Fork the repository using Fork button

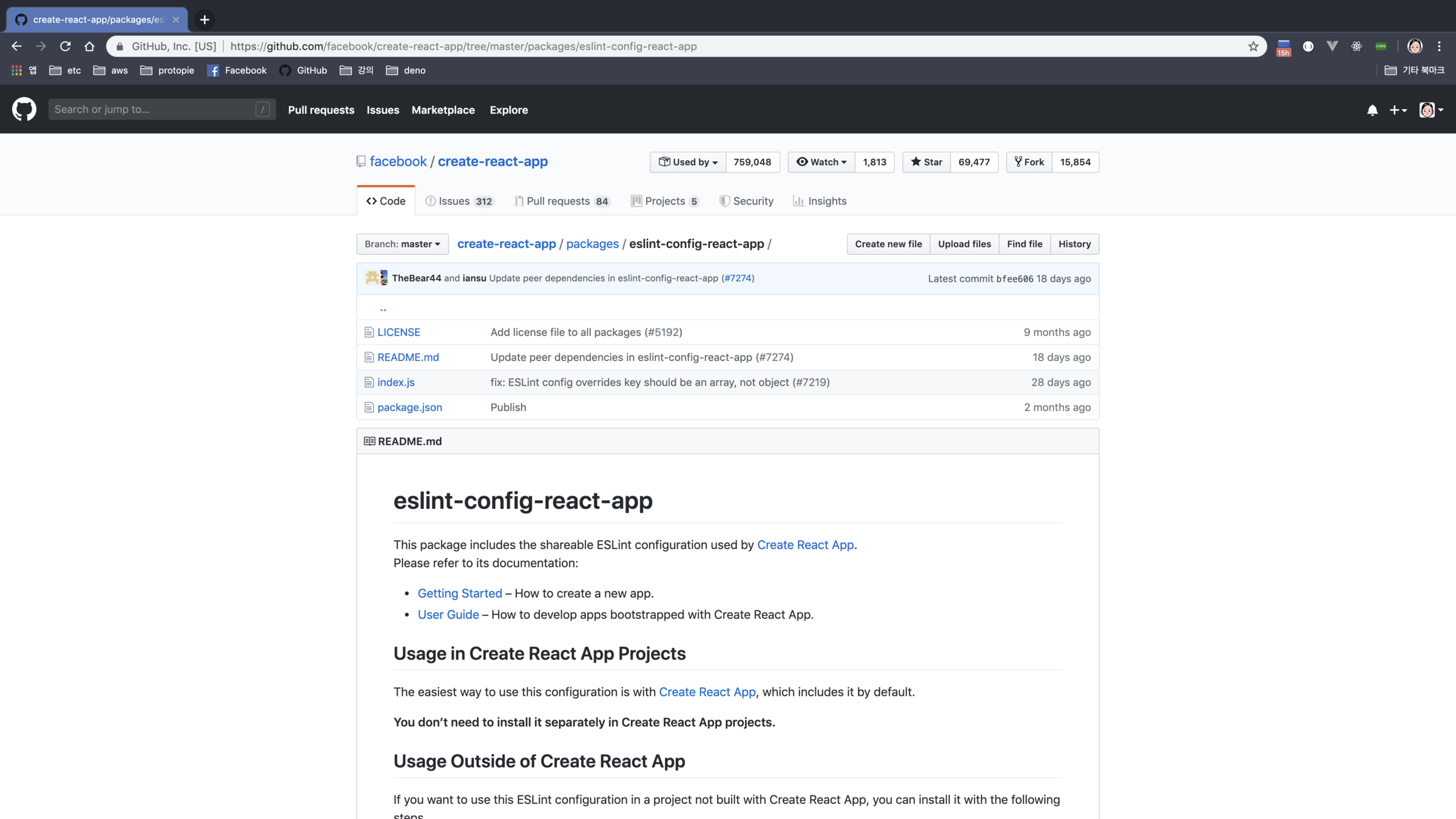pos(1030,162)
